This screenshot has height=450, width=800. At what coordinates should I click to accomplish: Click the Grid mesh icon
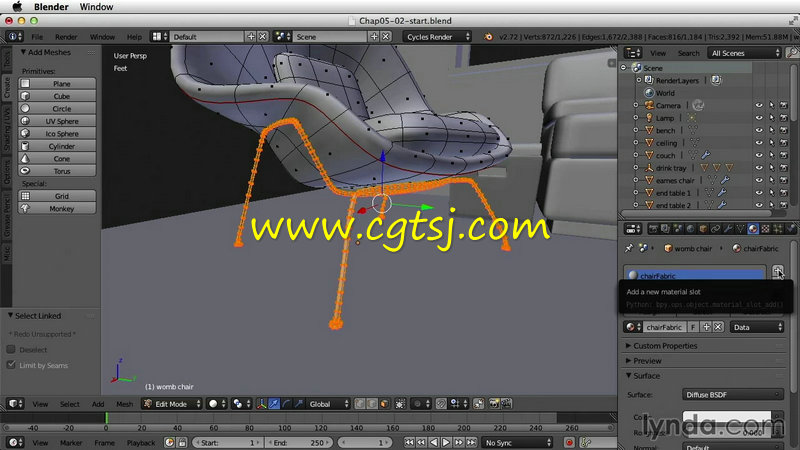coord(25,196)
